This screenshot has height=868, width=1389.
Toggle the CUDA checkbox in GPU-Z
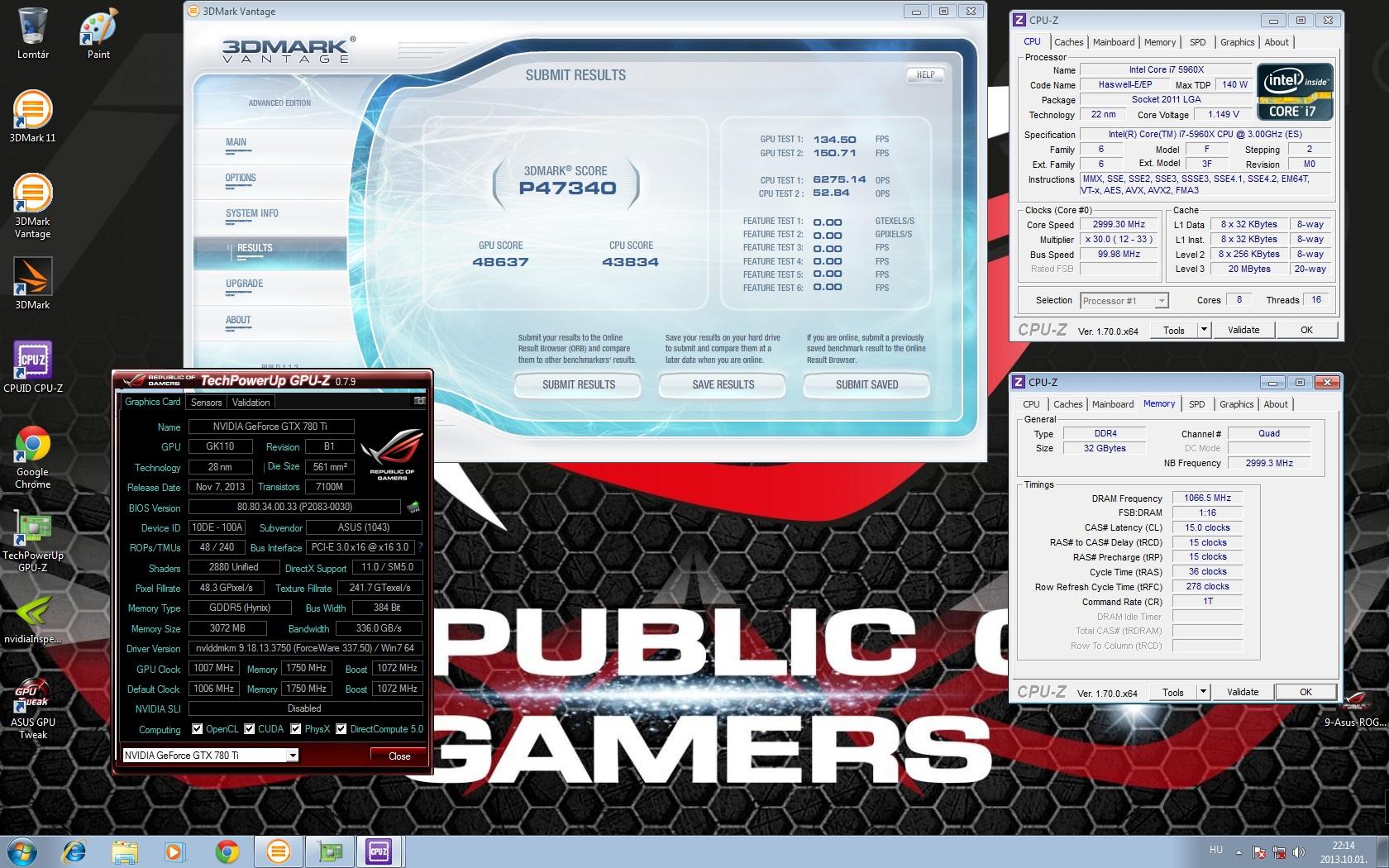click(249, 729)
